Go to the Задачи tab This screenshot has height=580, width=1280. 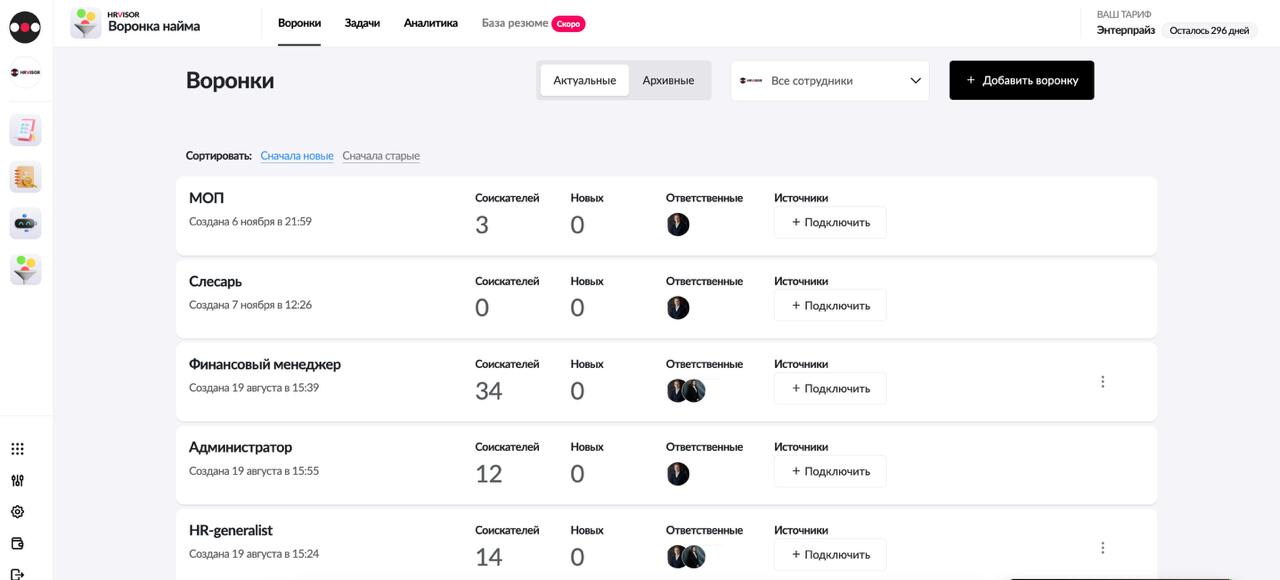coord(362,23)
